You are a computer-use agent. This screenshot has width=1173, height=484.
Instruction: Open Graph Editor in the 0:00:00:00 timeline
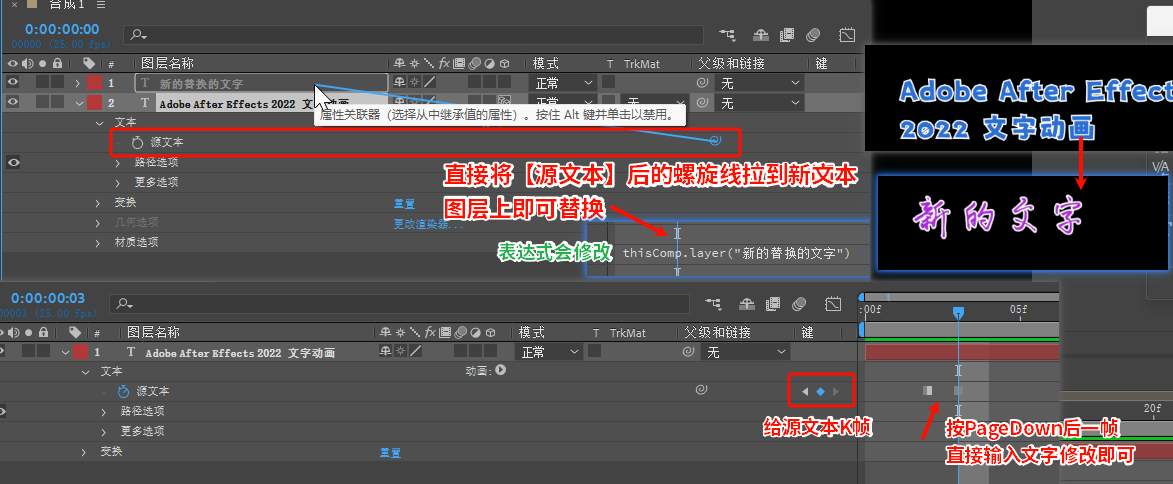(847, 34)
